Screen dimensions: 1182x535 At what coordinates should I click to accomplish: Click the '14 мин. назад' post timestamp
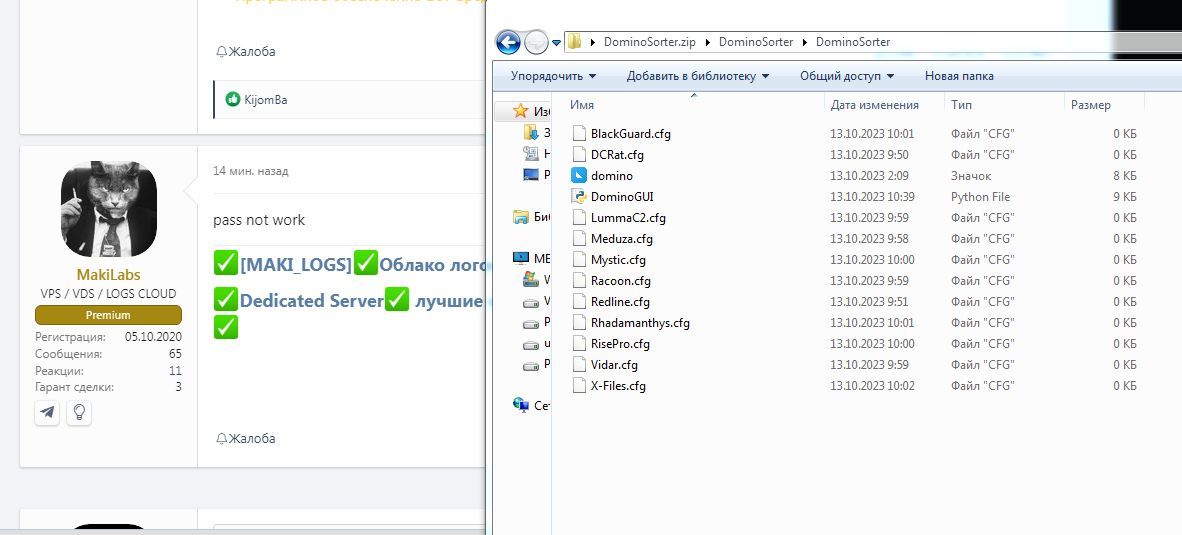click(x=251, y=171)
